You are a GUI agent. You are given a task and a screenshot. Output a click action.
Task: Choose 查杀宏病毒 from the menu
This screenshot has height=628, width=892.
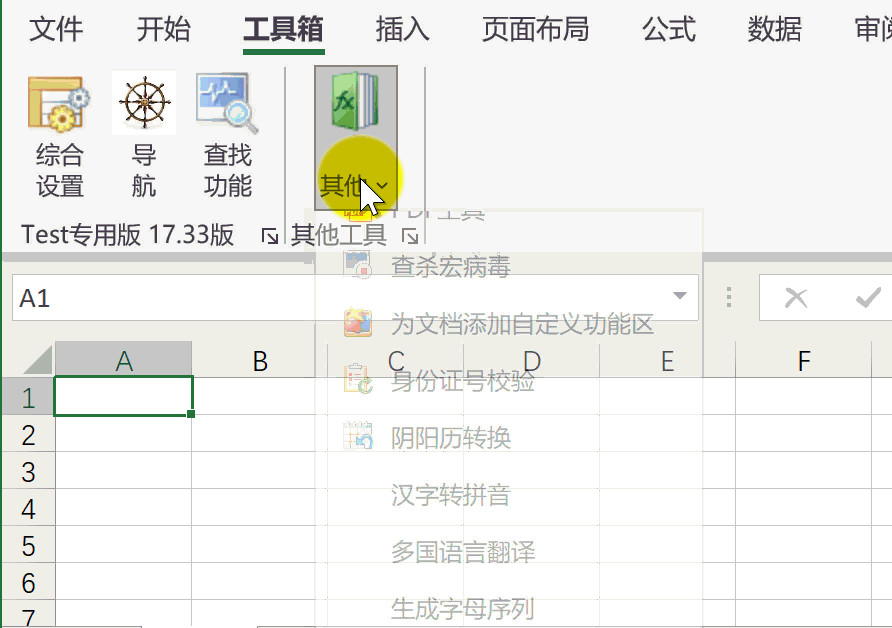point(450,267)
